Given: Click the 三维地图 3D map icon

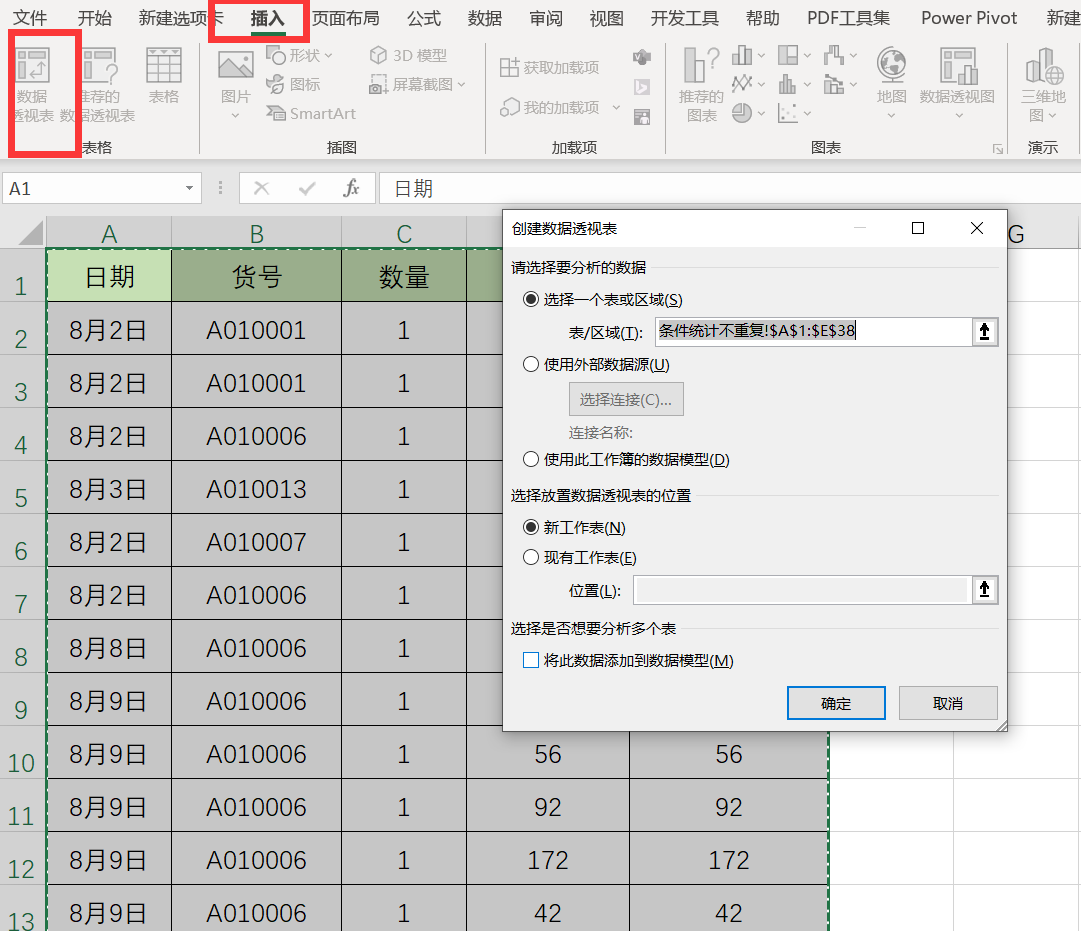Looking at the screenshot, I should (1044, 66).
